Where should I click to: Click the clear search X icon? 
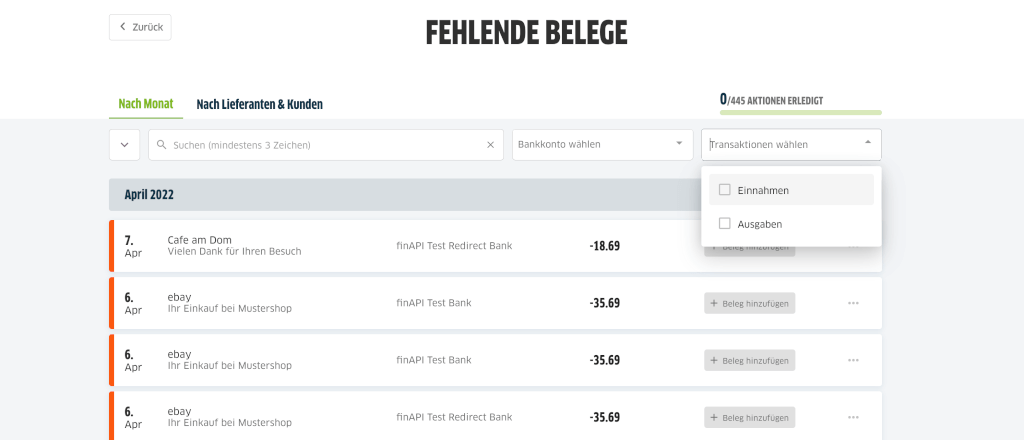click(x=490, y=145)
